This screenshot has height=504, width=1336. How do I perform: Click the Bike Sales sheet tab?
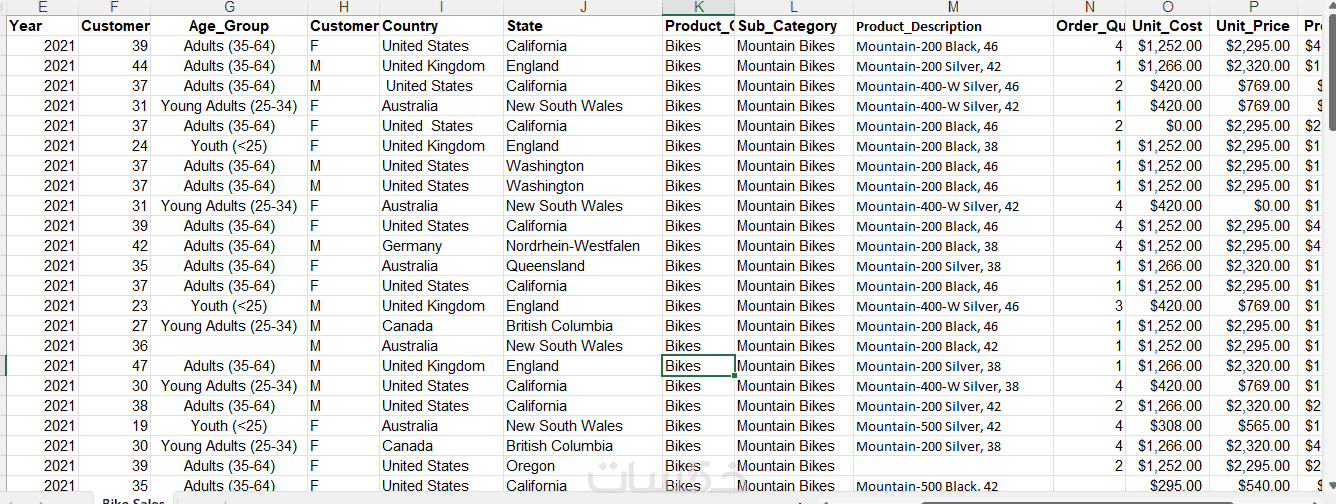coord(135,498)
